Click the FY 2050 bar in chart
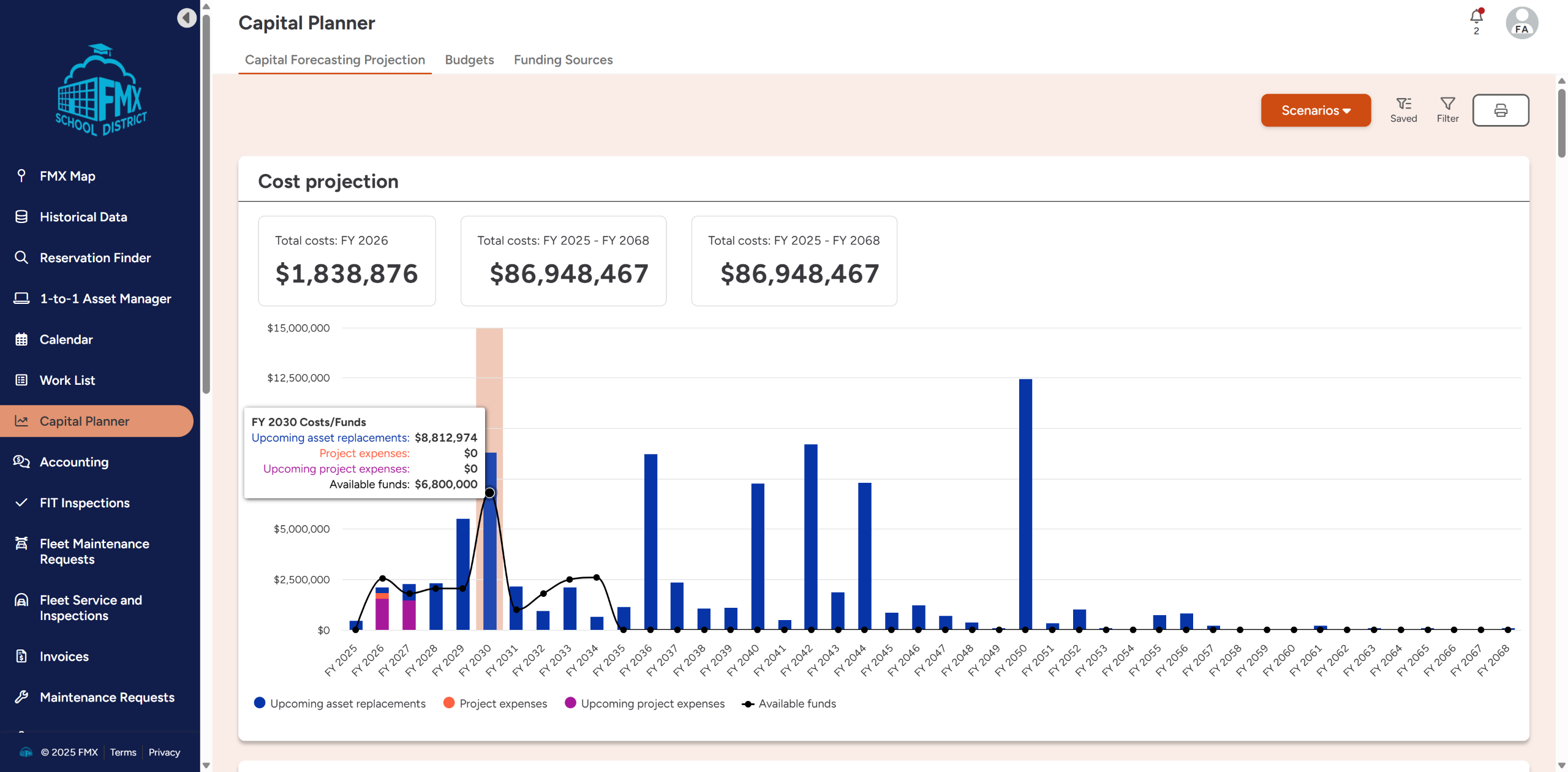This screenshot has height=772, width=1568. pyautogui.click(x=1025, y=504)
